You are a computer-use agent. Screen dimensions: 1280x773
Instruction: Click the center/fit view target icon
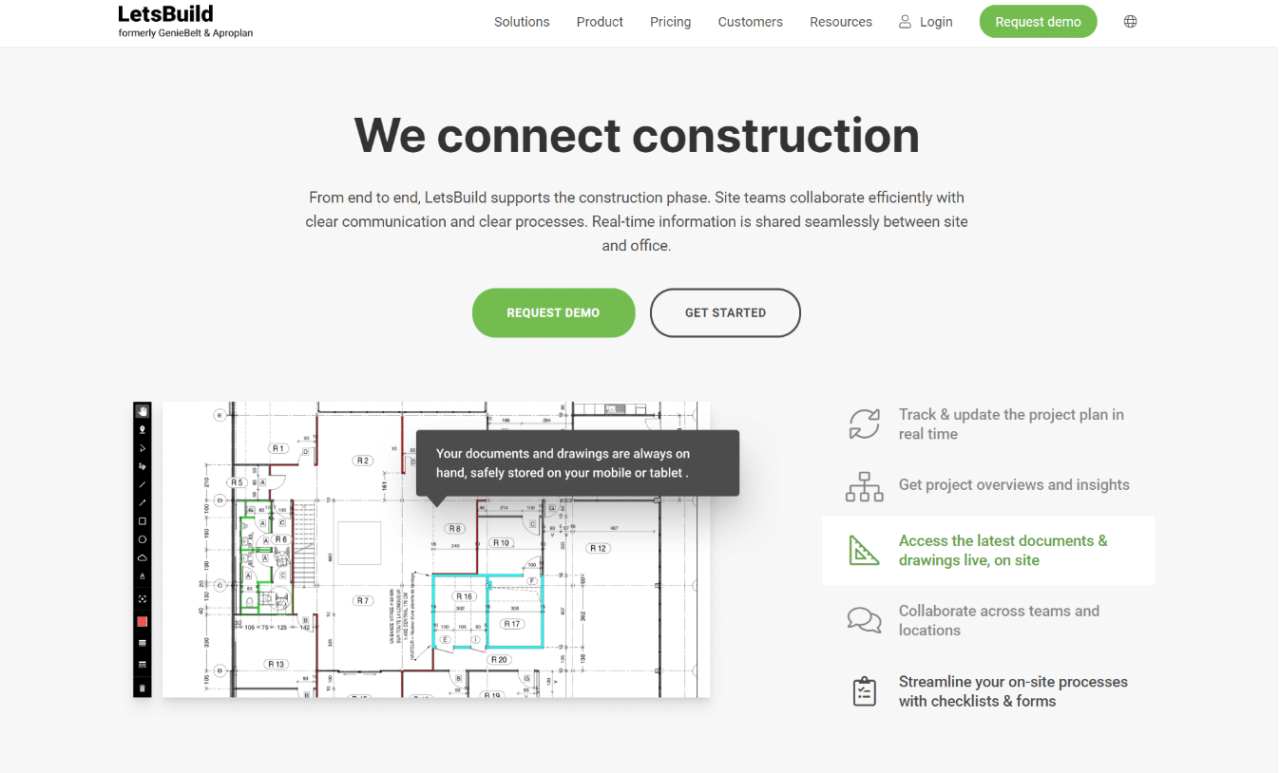pyautogui.click(x=142, y=599)
